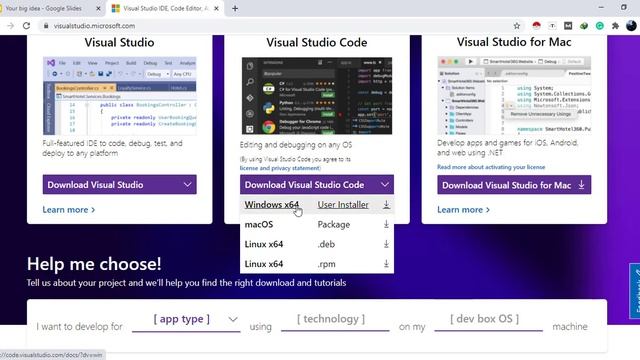The image size is (640, 360).
Task: Switch to Your big idea Google Slides tab
Action: (49, 8)
